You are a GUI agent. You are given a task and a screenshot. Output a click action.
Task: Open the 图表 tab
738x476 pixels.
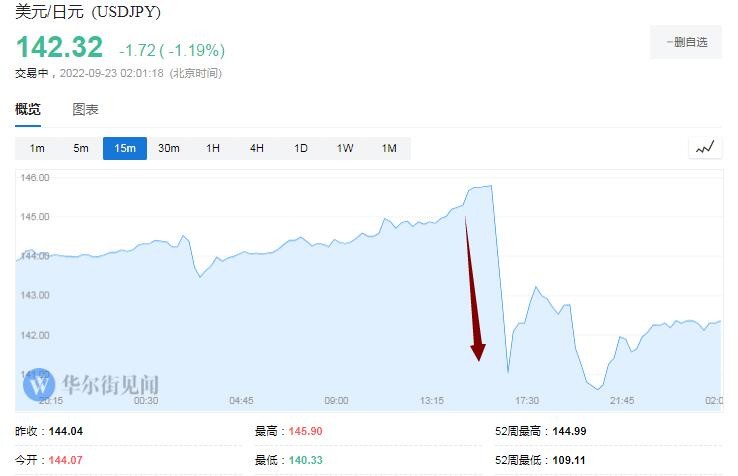point(86,109)
